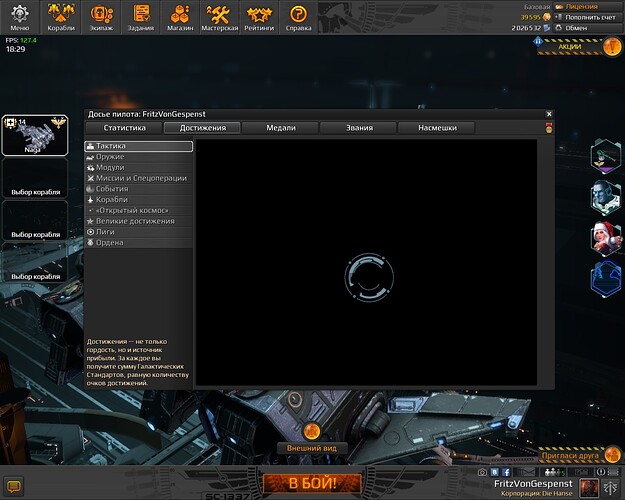Click the orange round icon above Внешний вид
Image resolution: width=625 pixels, height=500 pixels.
pyautogui.click(x=312, y=431)
